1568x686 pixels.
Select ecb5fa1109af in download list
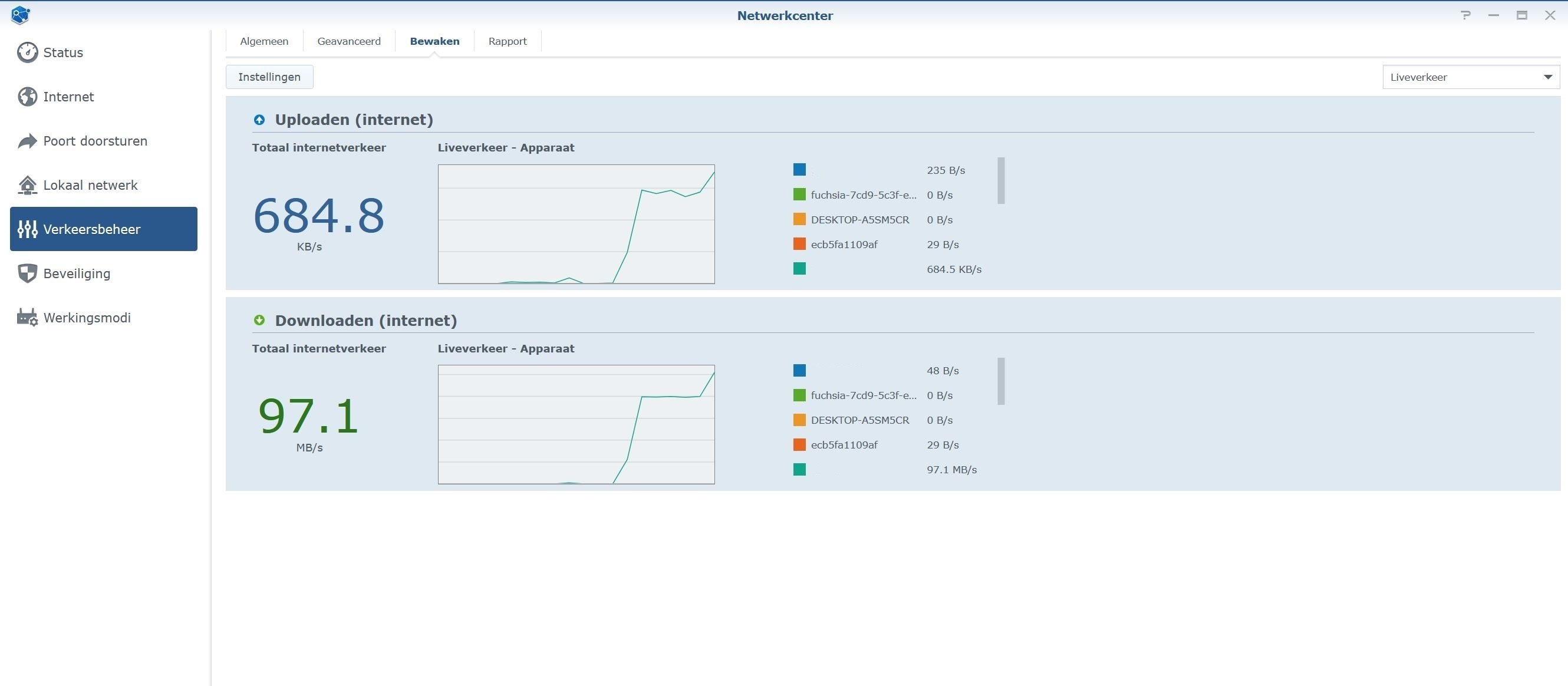[844, 445]
